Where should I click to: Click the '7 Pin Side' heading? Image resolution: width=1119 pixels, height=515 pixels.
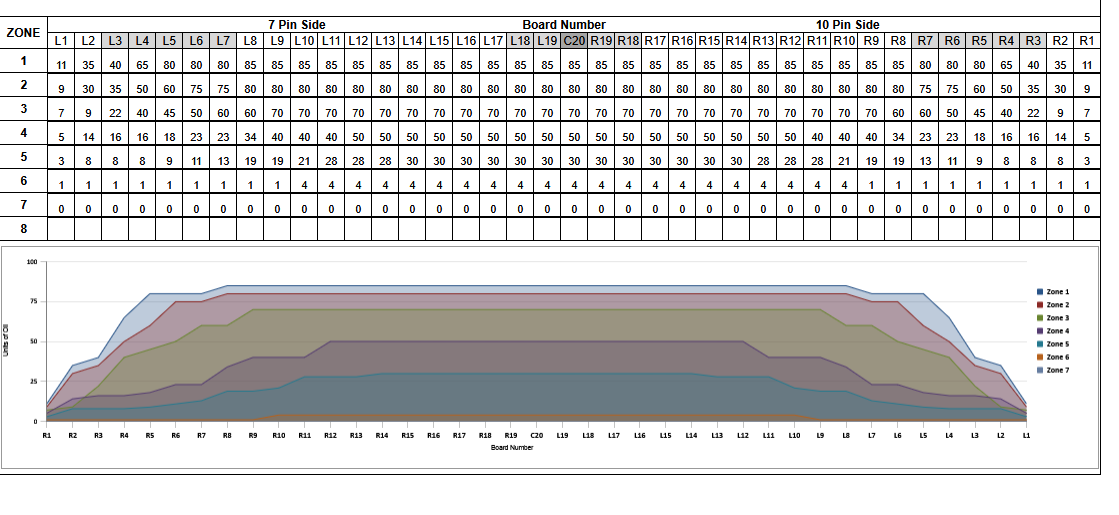click(x=297, y=25)
